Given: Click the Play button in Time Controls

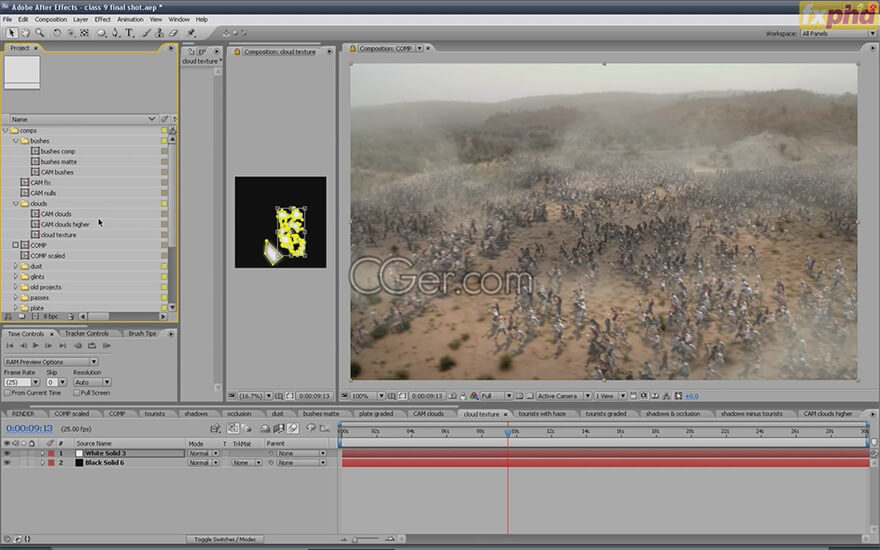Looking at the screenshot, I should [x=36, y=346].
